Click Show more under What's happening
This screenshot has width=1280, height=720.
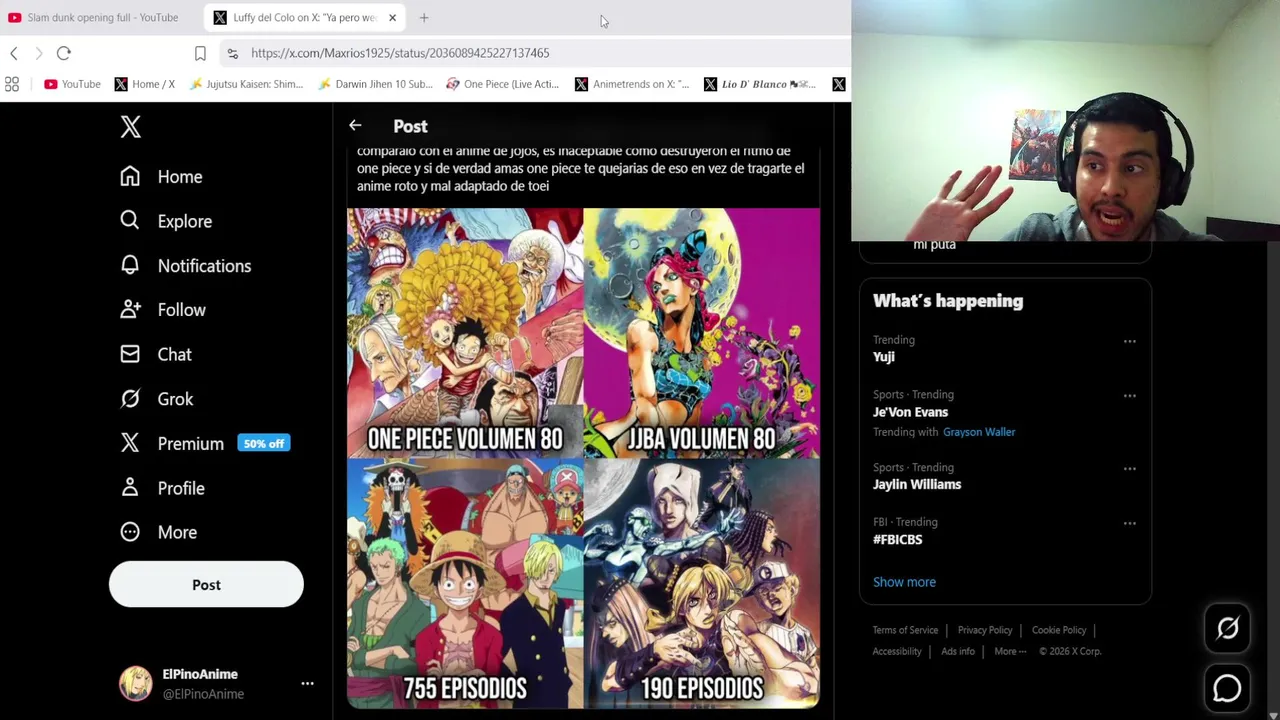(x=904, y=582)
